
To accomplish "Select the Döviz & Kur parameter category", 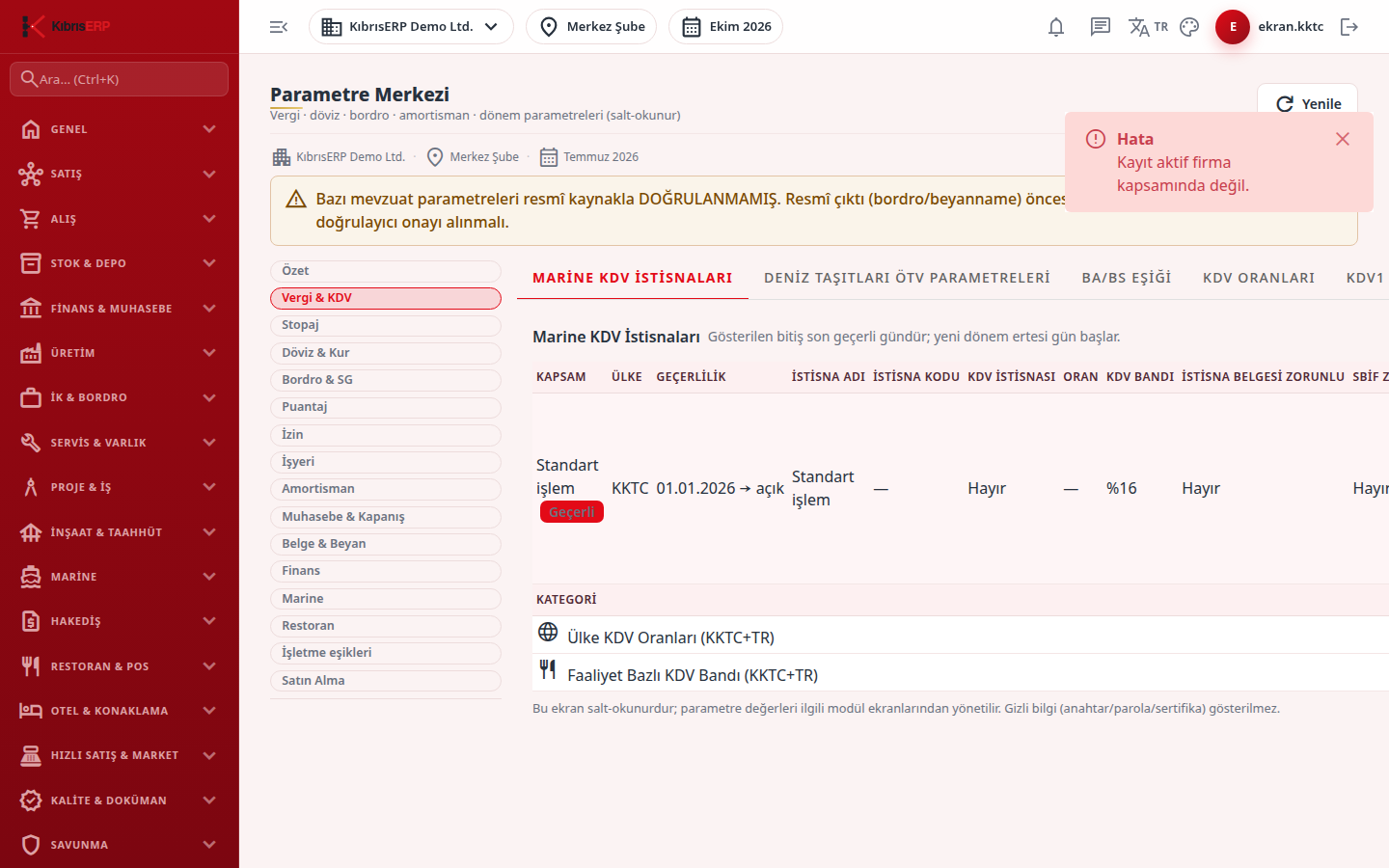I will 386,353.
